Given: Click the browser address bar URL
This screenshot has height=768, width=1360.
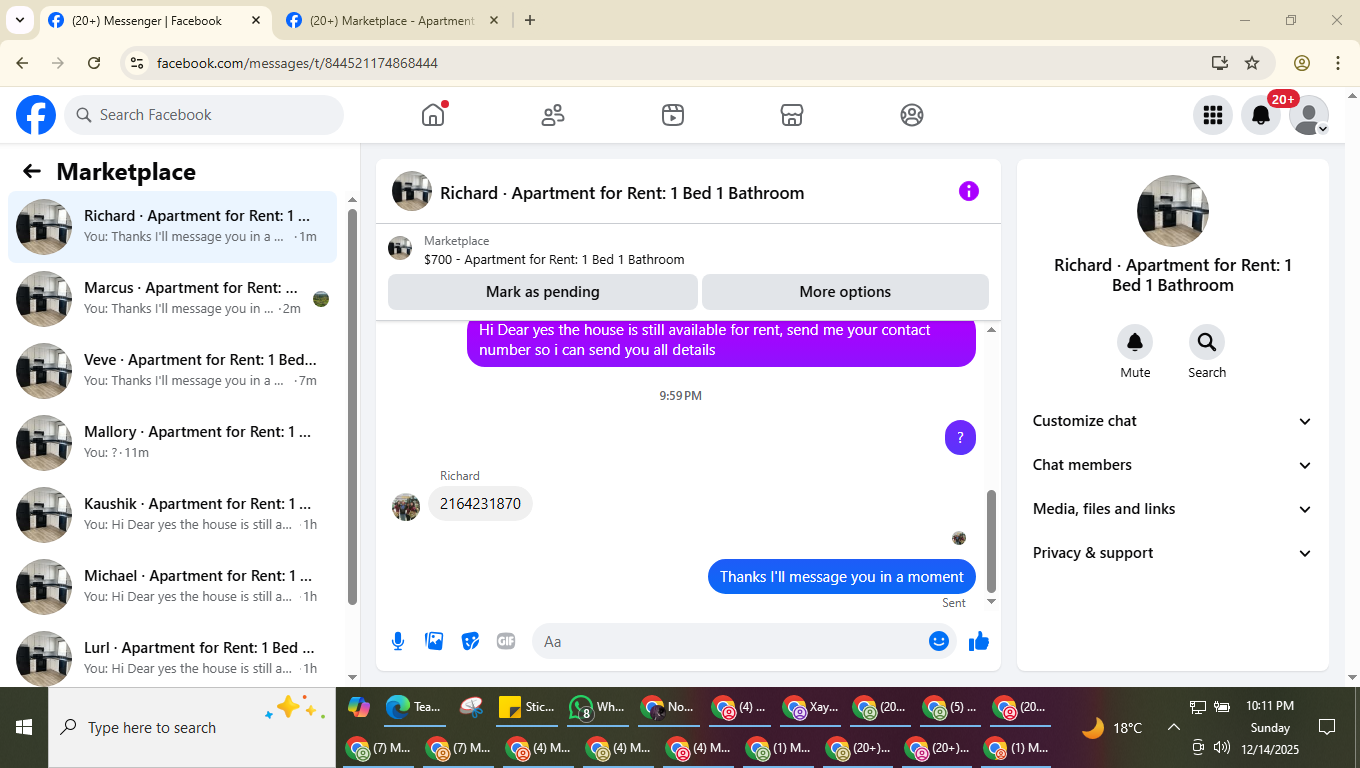Looking at the screenshot, I should click(x=297, y=63).
